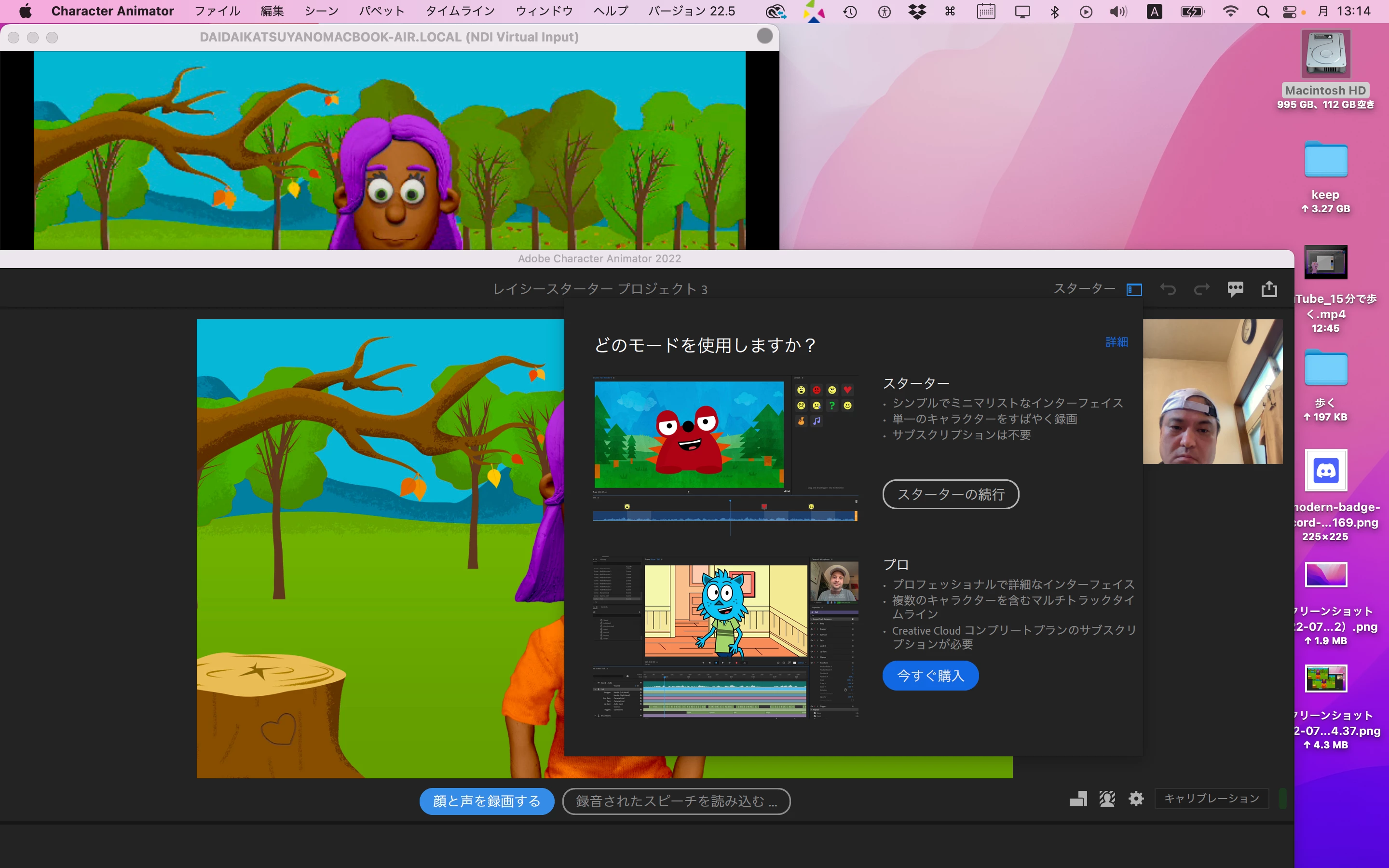This screenshot has width=1389, height=868.
Task: Open camera settings gear icon
Action: pos(1136,799)
